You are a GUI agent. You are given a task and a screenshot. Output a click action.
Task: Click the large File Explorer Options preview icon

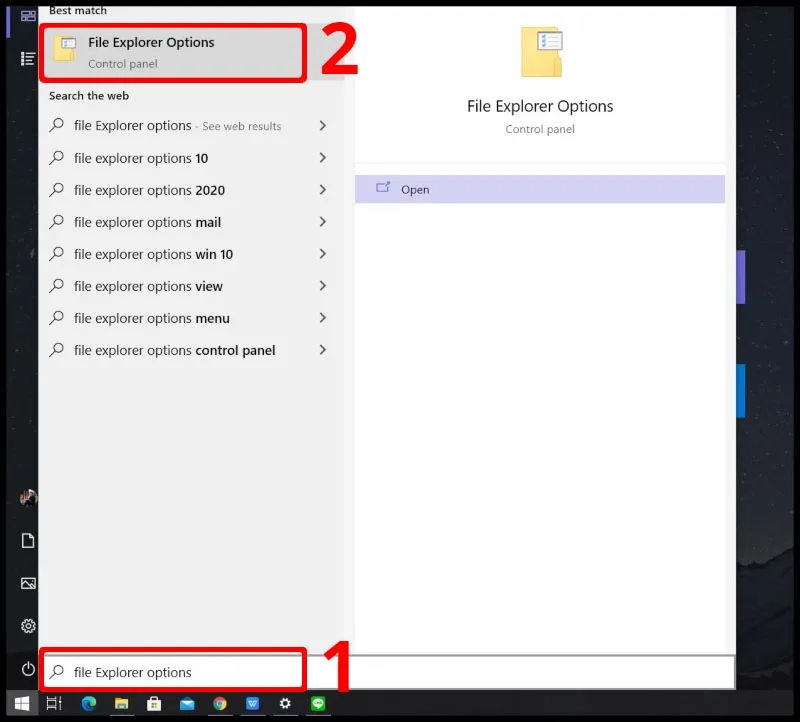pyautogui.click(x=541, y=52)
